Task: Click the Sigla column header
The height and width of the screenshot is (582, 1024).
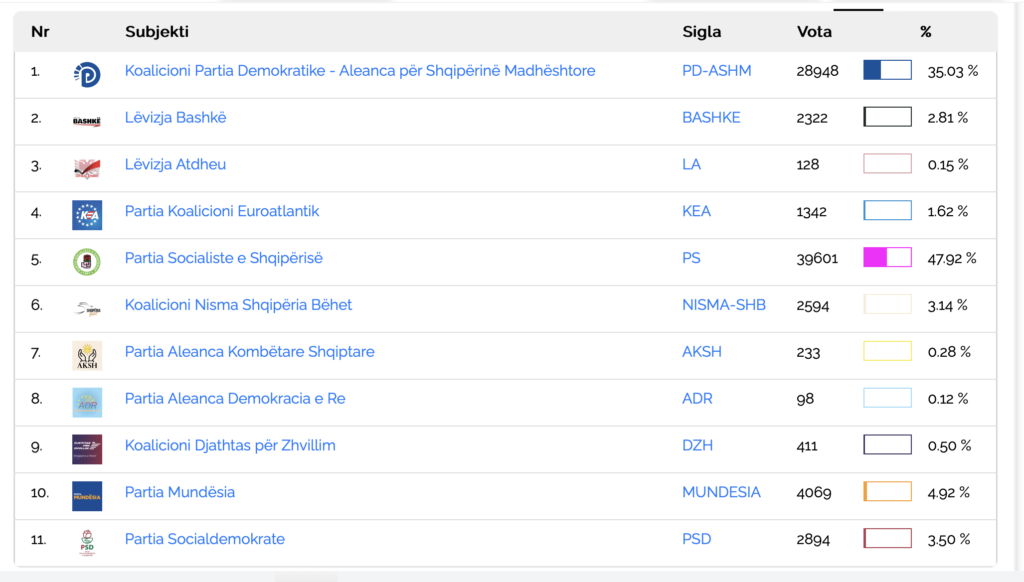Action: click(701, 32)
